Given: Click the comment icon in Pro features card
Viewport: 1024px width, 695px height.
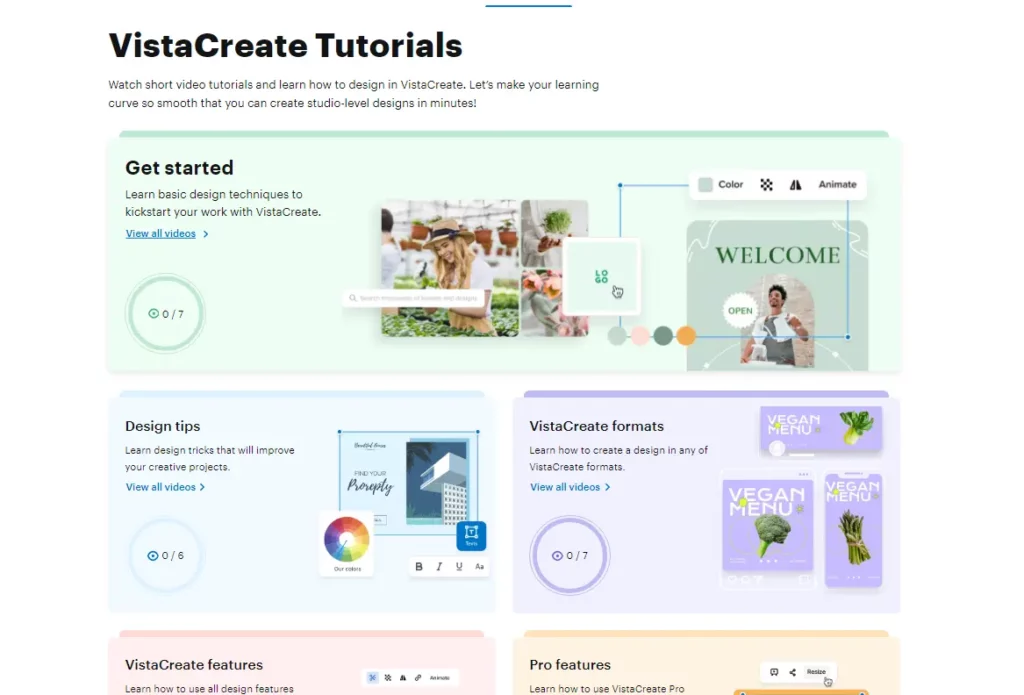Looking at the screenshot, I should (x=774, y=672).
